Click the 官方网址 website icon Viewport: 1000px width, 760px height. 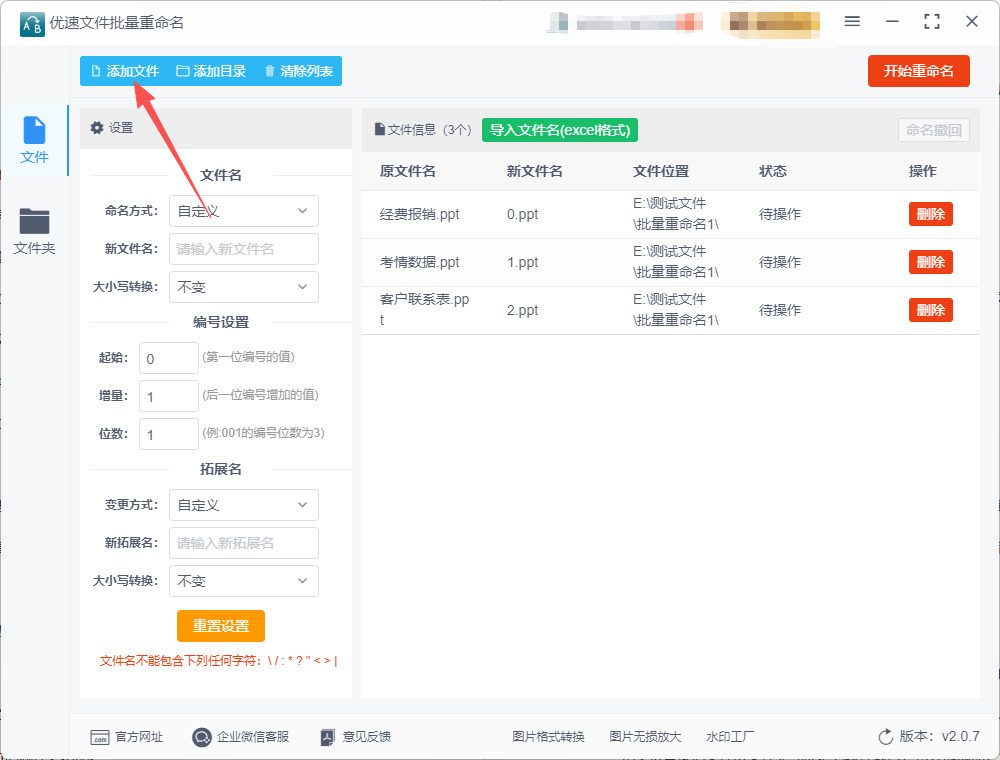[x=99, y=738]
